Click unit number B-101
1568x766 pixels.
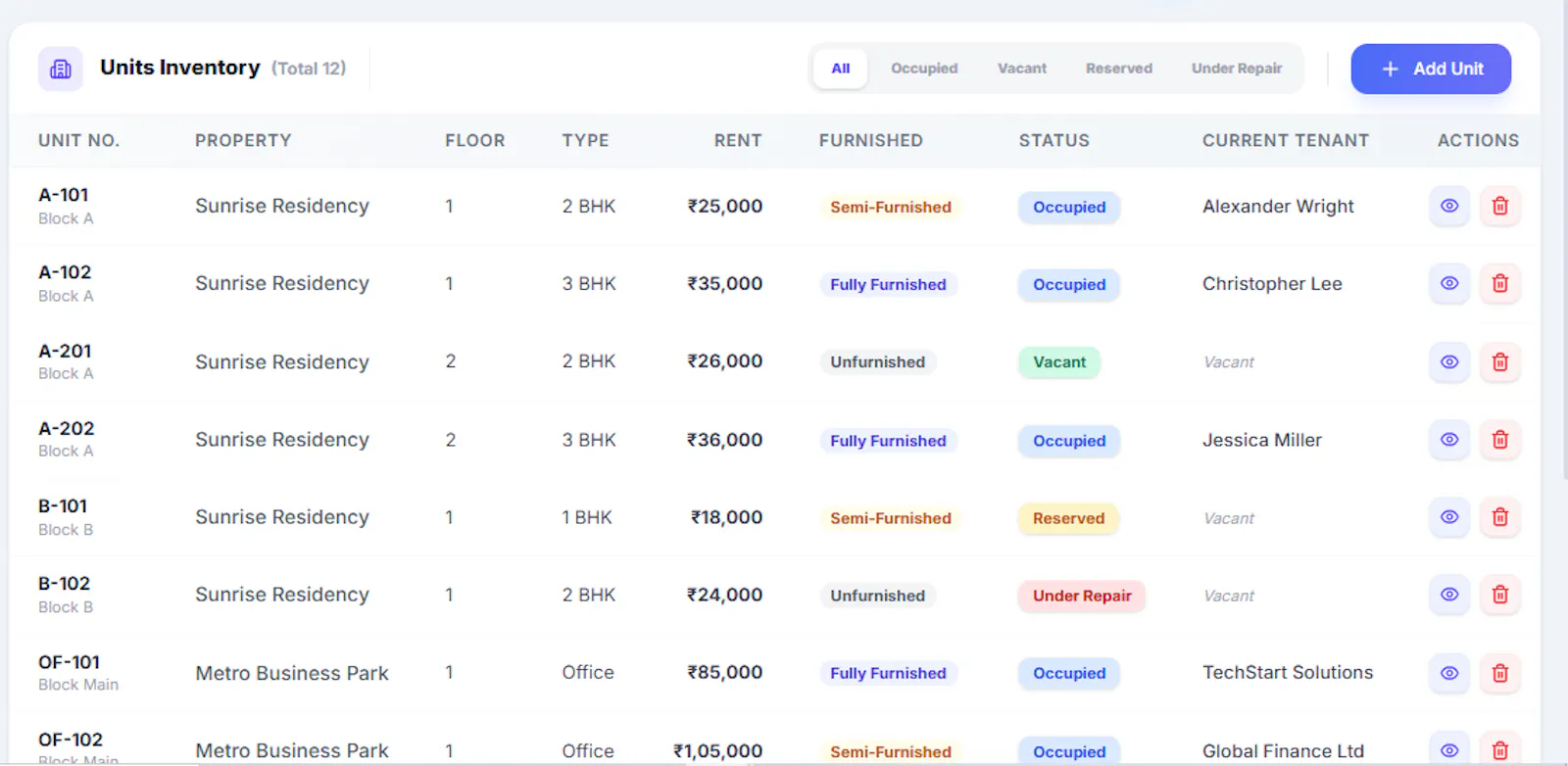pyautogui.click(x=63, y=505)
